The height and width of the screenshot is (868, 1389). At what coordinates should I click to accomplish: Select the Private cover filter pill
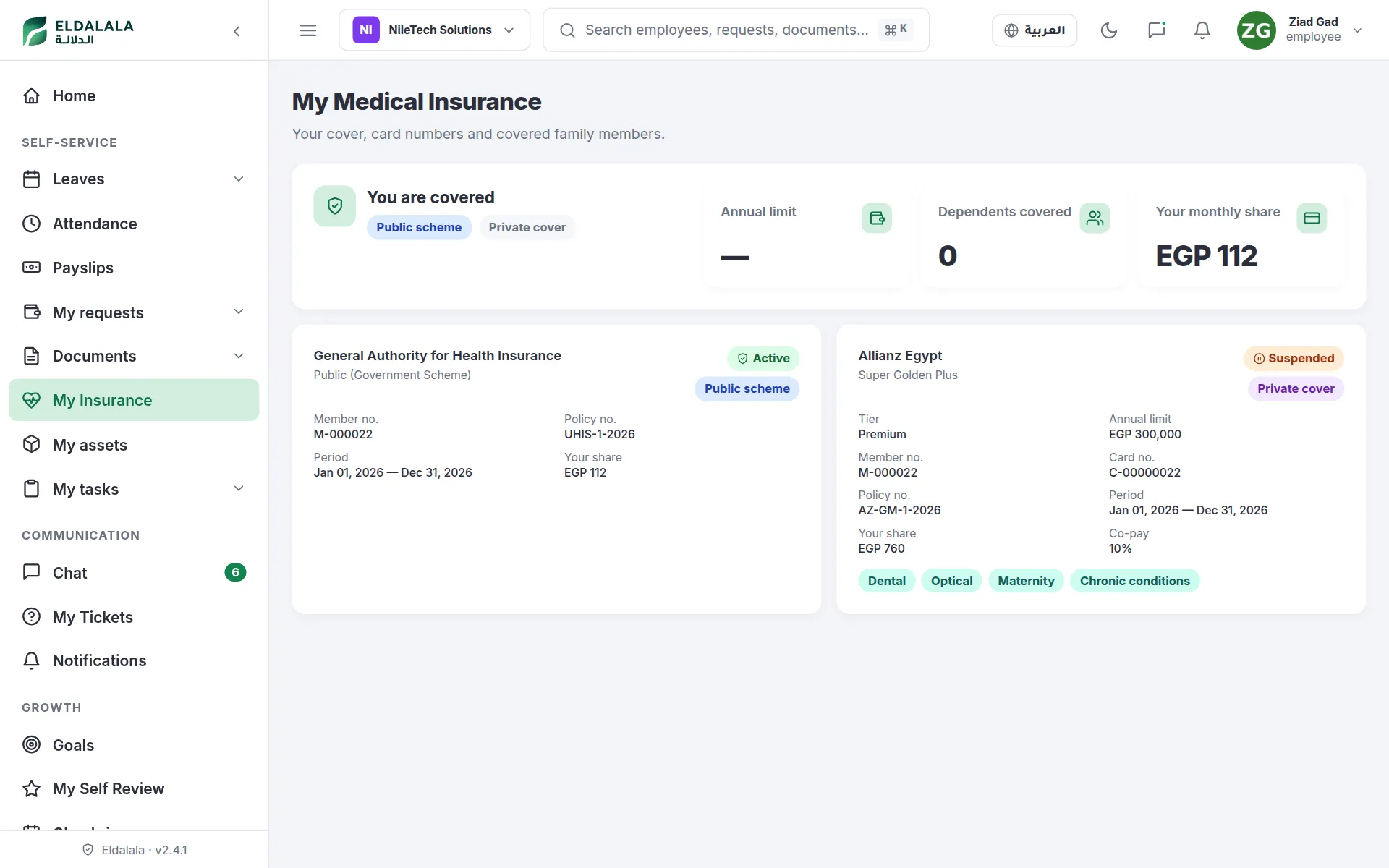[x=527, y=227]
